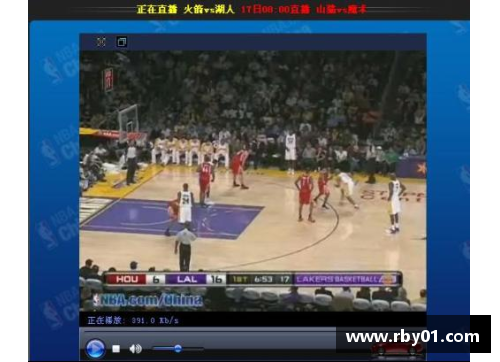Click the 正在播放 391.0 Kb/s status text
The height and width of the screenshot is (362, 500).
[x=133, y=321]
